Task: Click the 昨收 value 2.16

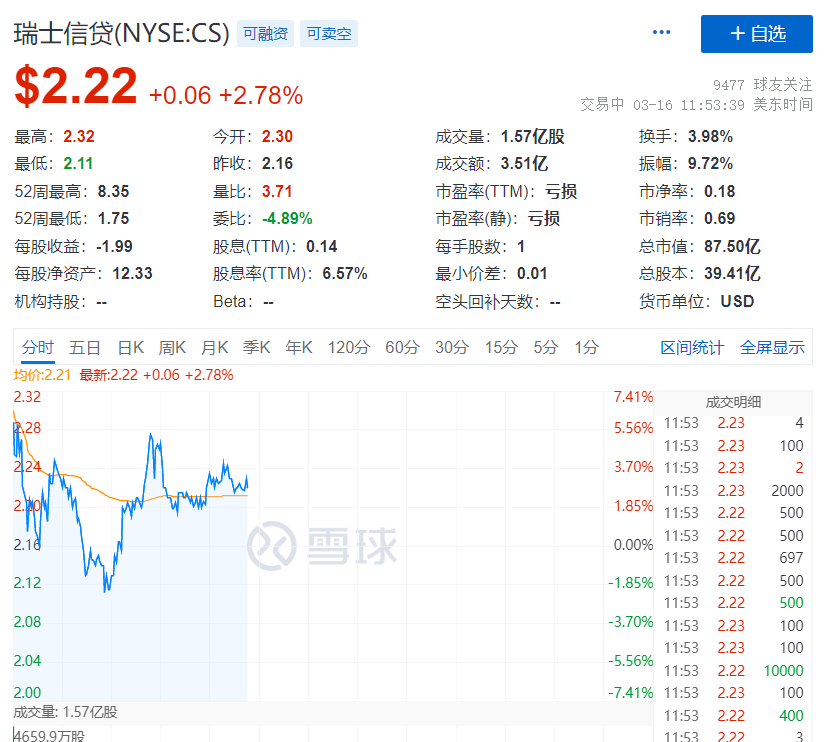Action: 277,164
